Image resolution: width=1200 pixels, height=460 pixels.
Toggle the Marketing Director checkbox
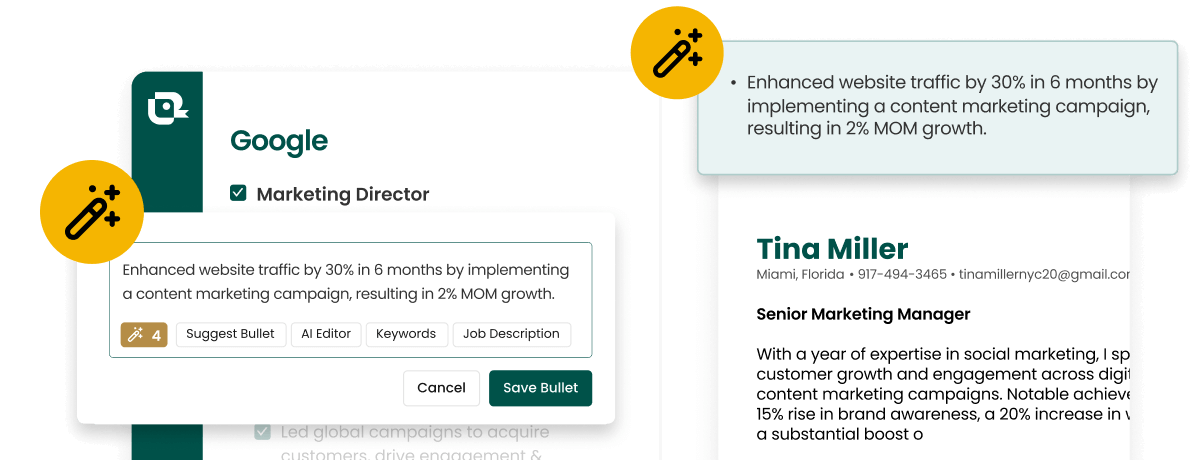pos(238,193)
